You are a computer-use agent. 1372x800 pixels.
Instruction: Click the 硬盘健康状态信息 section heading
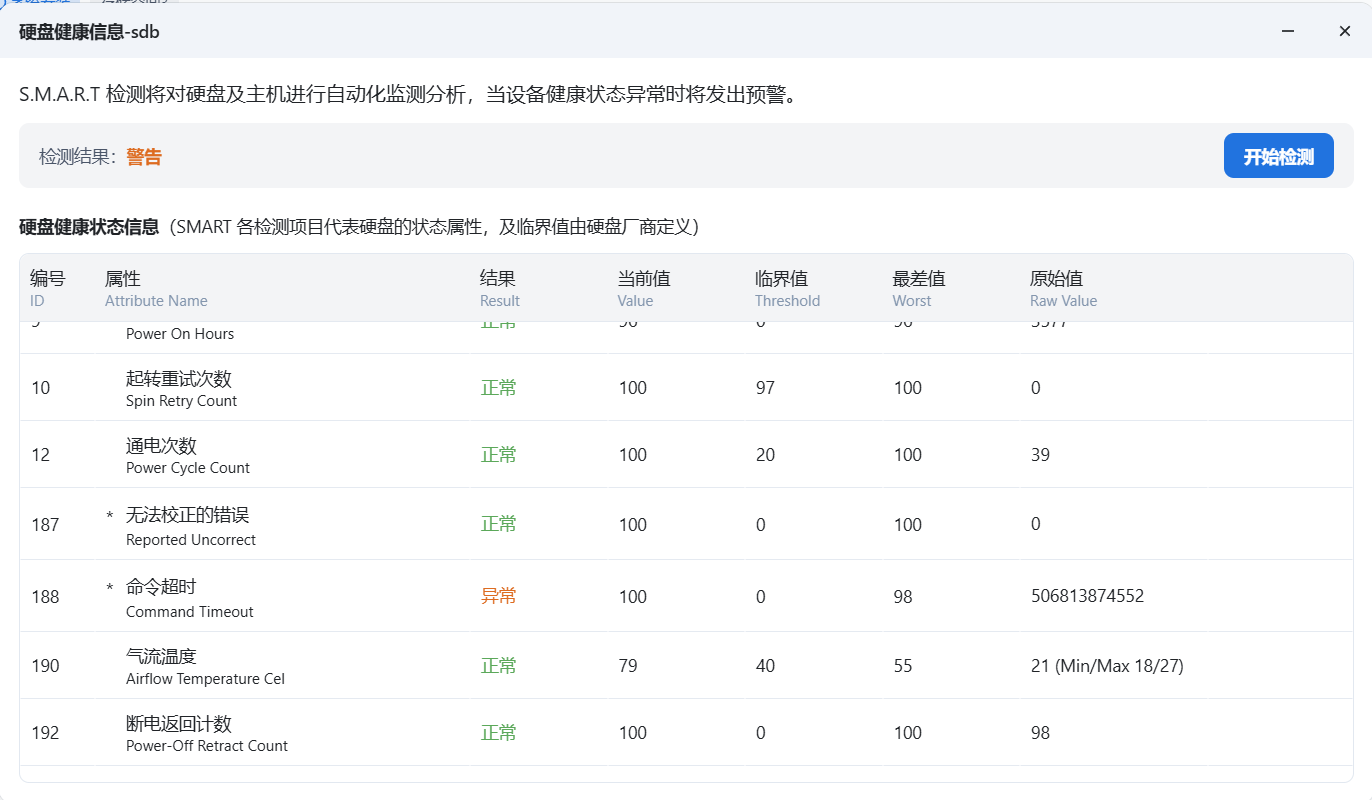pyautogui.click(x=89, y=227)
